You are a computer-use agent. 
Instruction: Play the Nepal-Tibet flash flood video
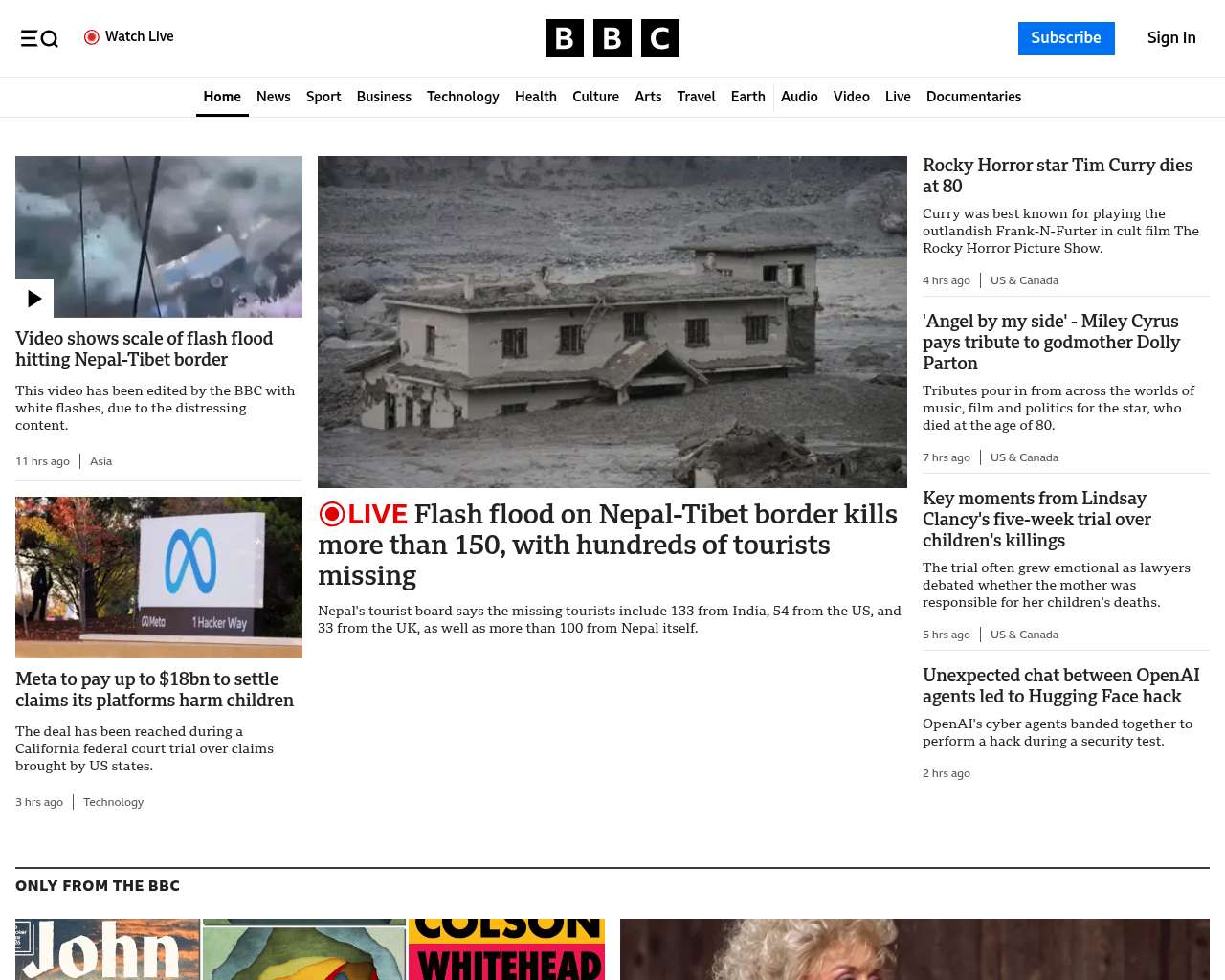pos(34,299)
